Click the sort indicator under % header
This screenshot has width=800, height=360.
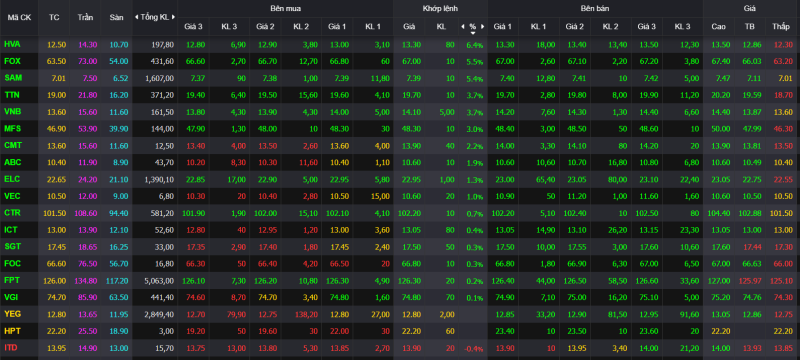(x=473, y=33)
